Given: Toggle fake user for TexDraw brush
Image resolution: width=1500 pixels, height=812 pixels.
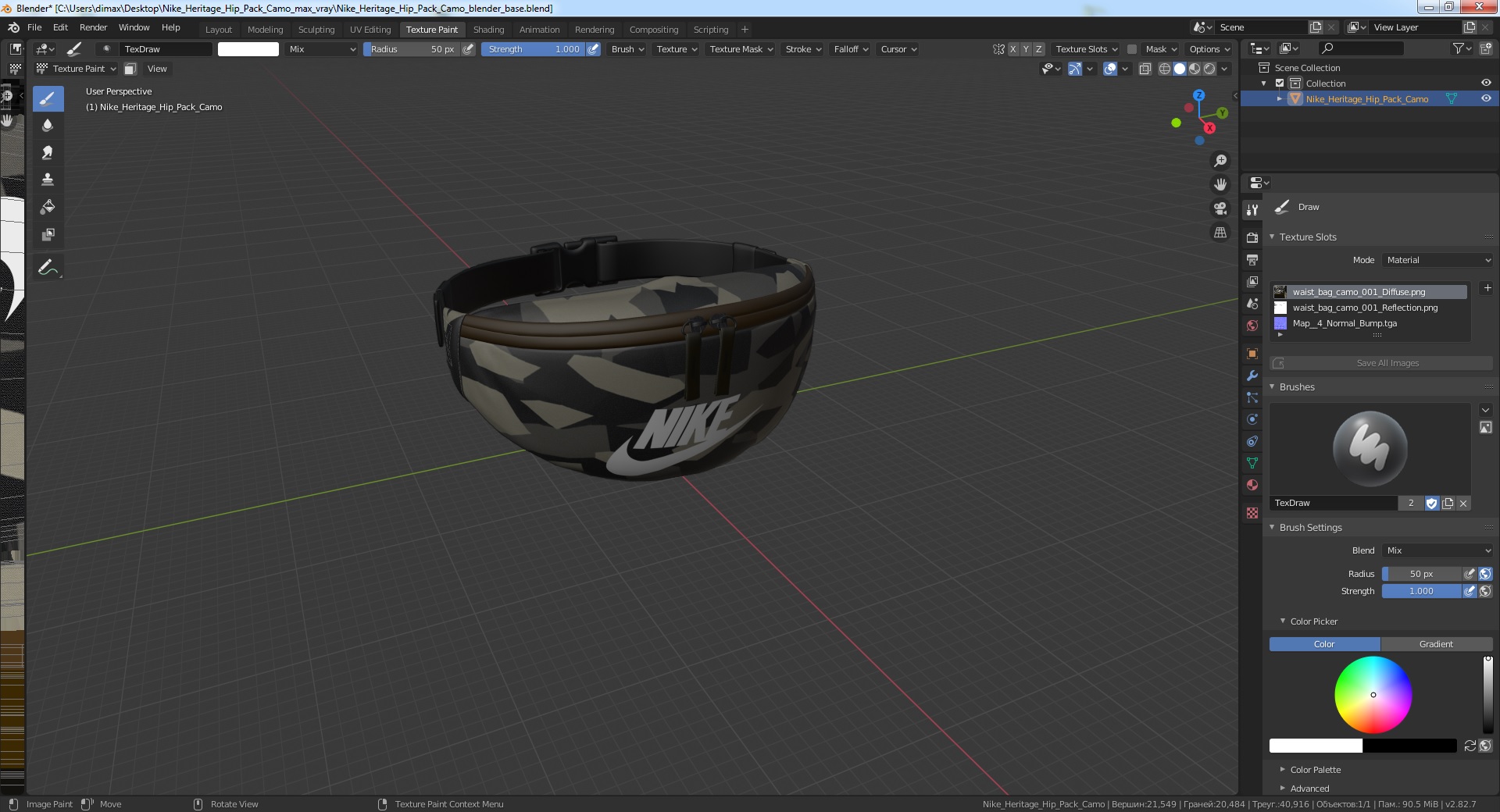Looking at the screenshot, I should (x=1431, y=504).
